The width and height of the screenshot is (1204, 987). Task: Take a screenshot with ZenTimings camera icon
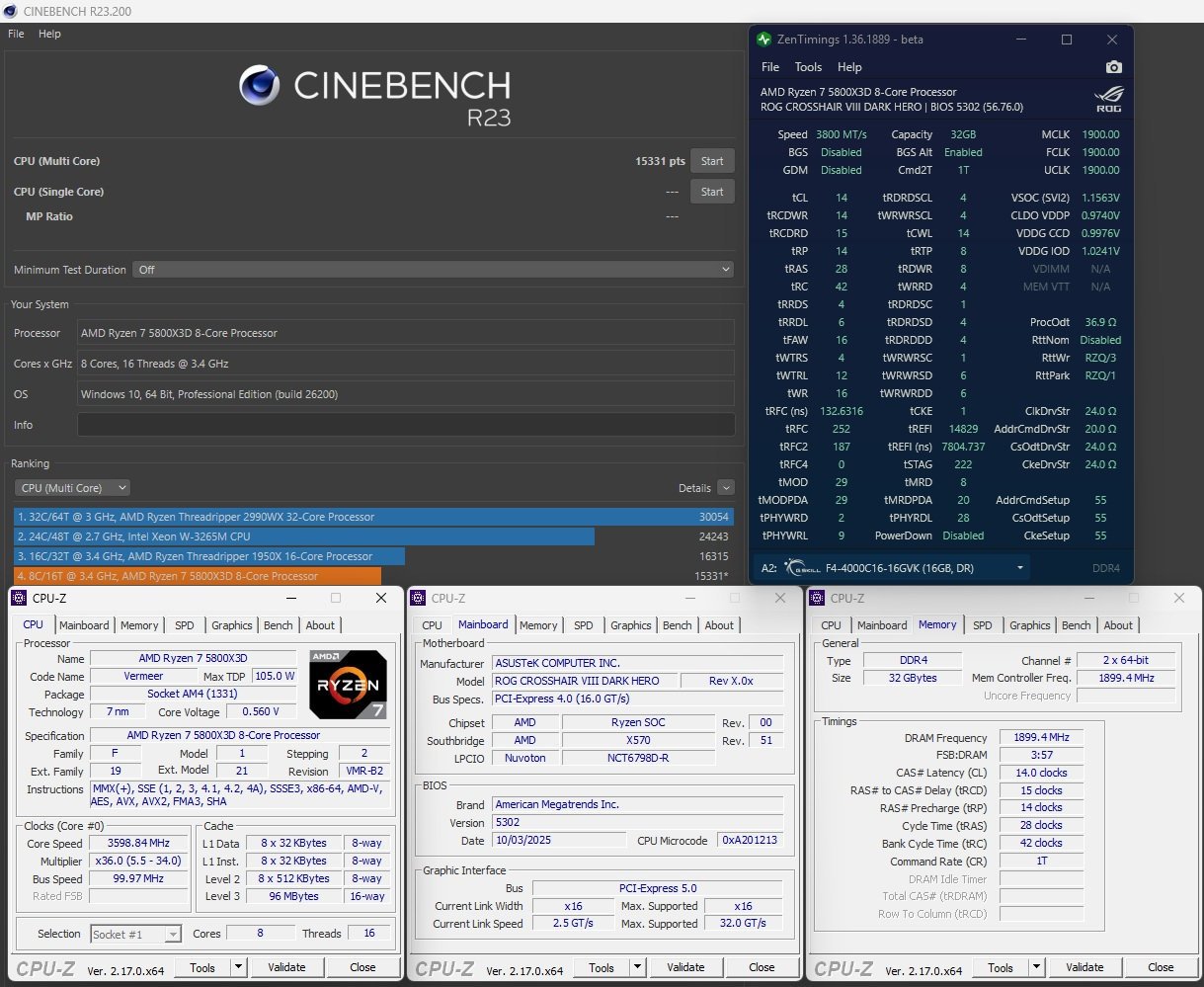(1114, 67)
